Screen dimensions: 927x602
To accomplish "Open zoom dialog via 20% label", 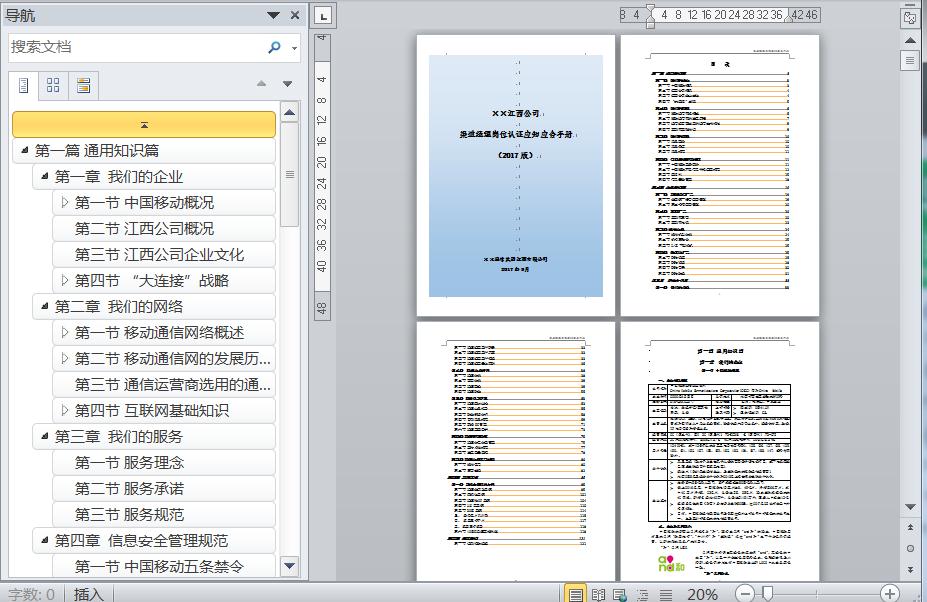I will point(702,594).
